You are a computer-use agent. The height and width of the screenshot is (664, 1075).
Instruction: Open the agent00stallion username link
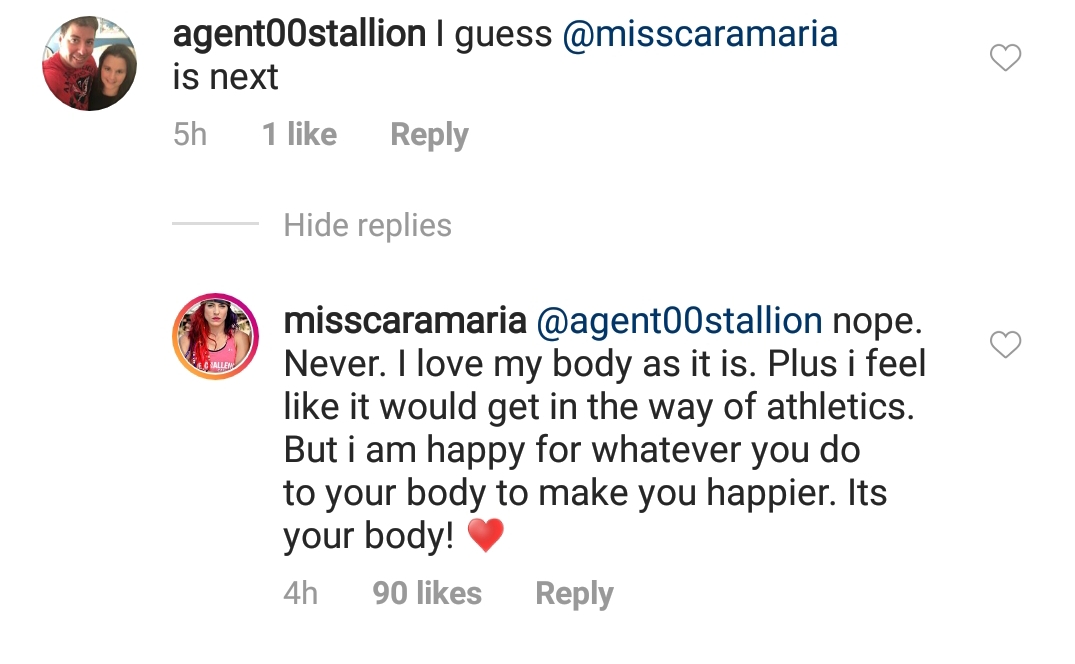(x=300, y=34)
